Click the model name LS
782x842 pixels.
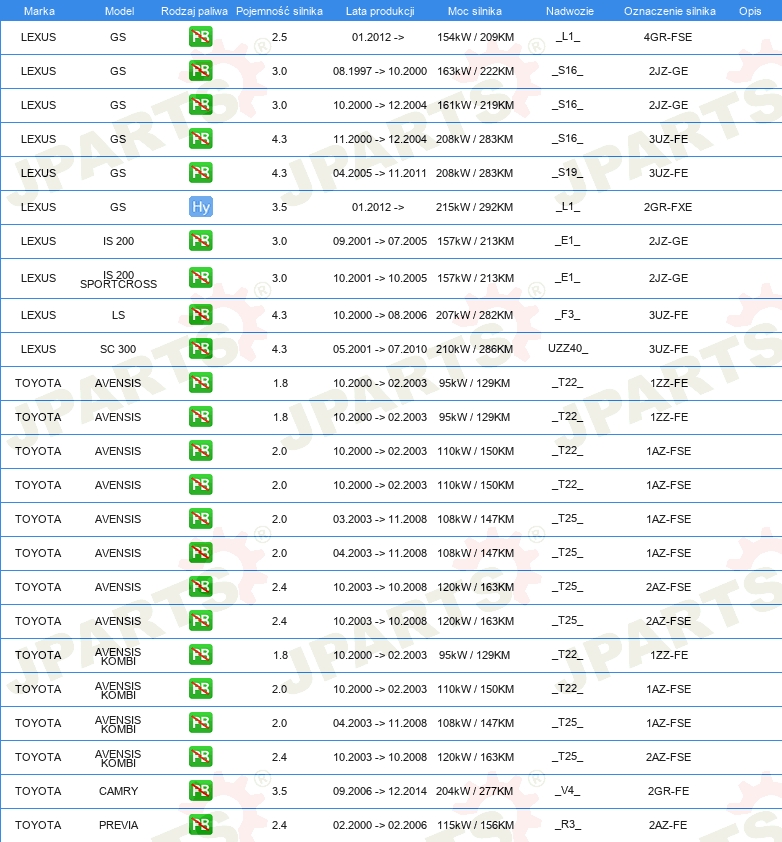tap(118, 315)
